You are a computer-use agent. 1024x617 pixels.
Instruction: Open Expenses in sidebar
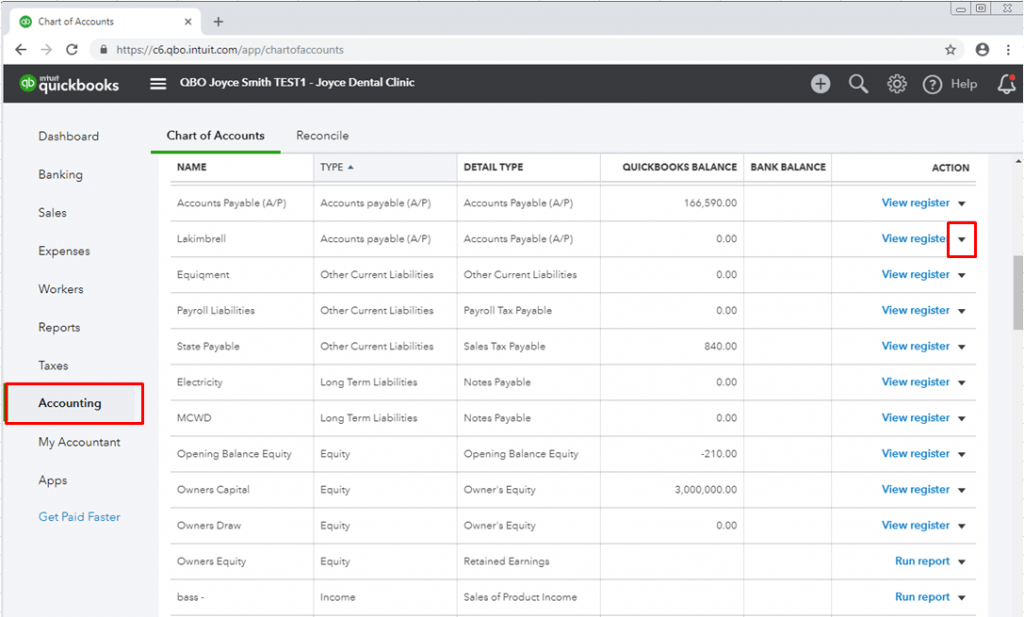[64, 251]
